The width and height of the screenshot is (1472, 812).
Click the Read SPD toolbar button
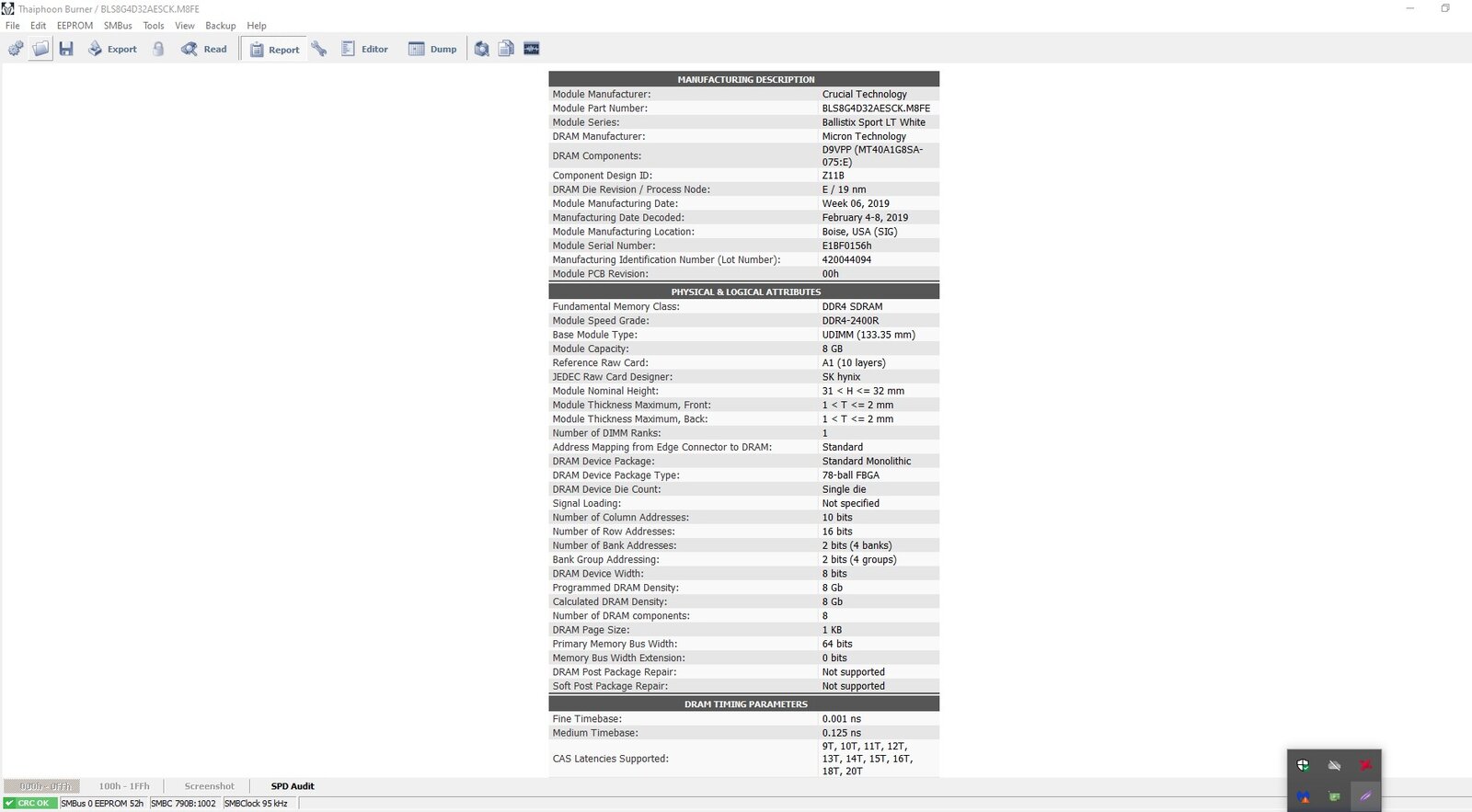(204, 49)
